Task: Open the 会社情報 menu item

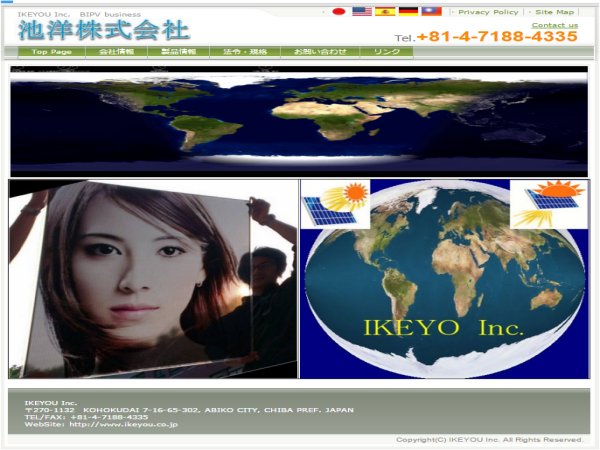Action: click(112, 52)
